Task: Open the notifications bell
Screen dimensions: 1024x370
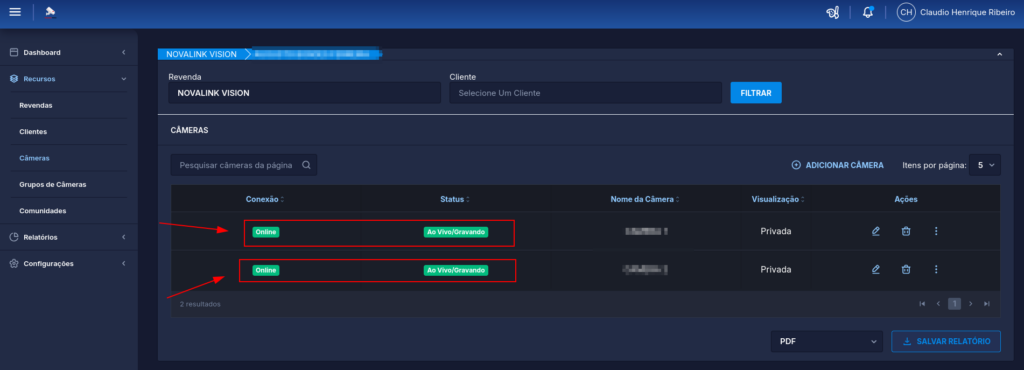Action: tap(868, 12)
